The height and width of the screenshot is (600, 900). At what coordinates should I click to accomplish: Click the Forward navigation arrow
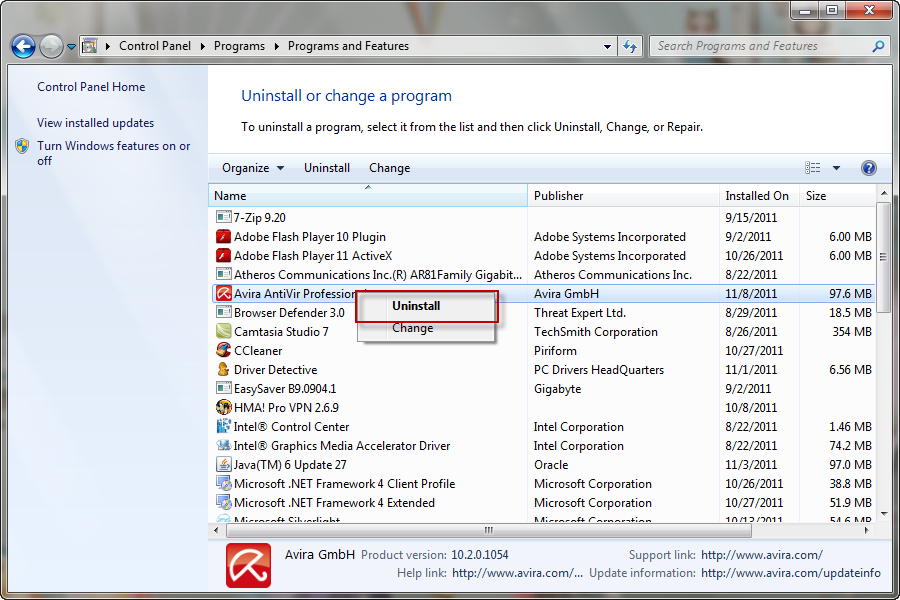(x=52, y=47)
